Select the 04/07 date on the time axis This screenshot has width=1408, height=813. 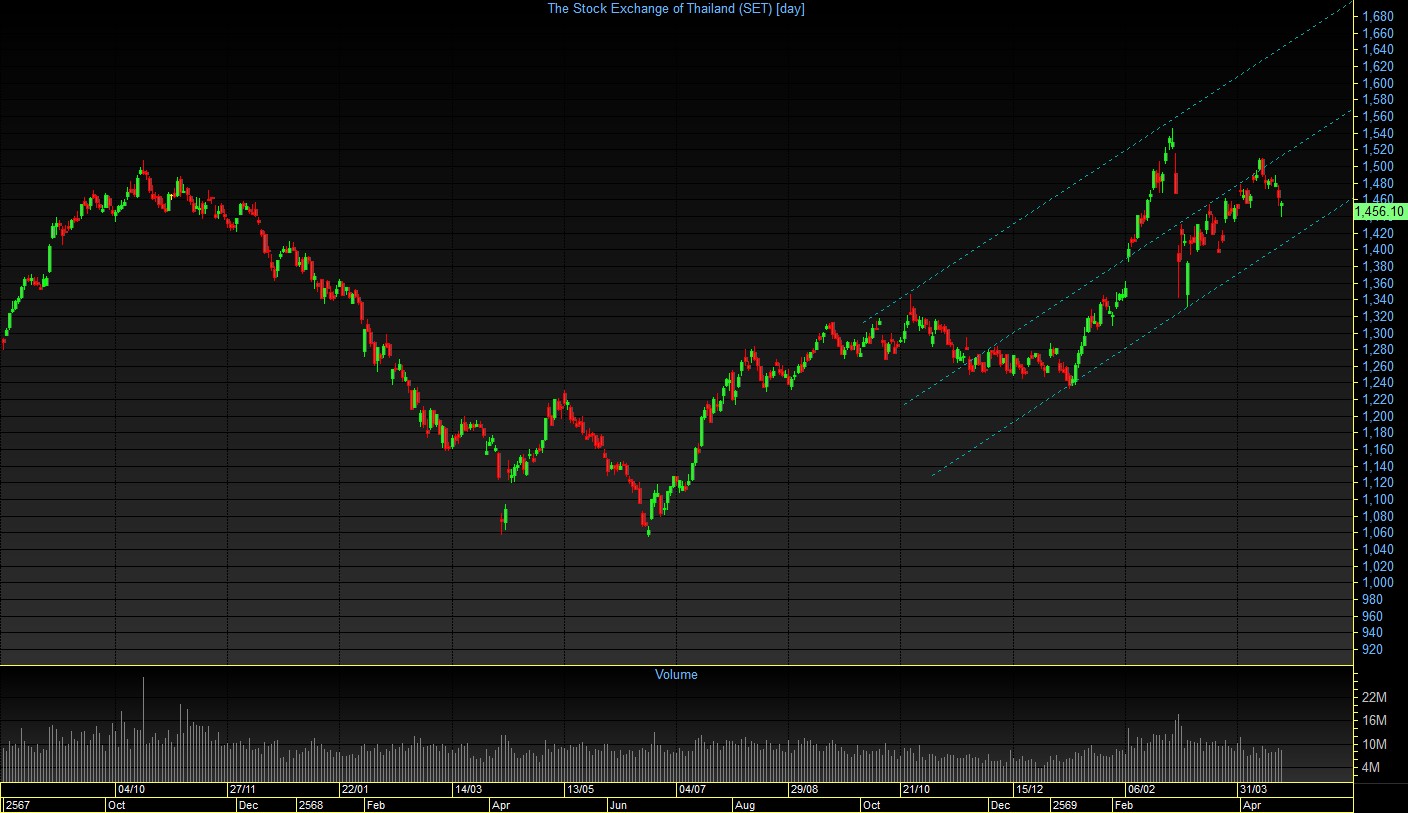pos(692,789)
